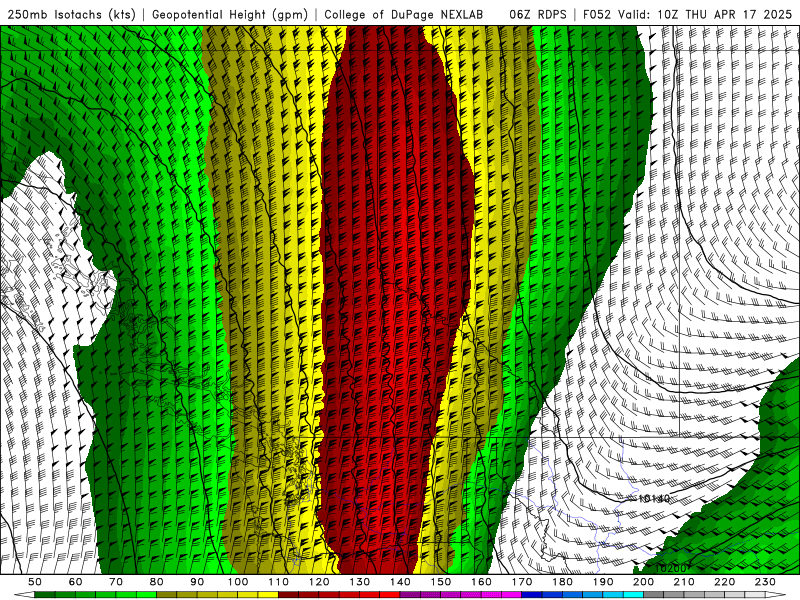Click the darkest green swatch in the color bar
The height and width of the screenshot is (600, 800).
(x=45, y=595)
